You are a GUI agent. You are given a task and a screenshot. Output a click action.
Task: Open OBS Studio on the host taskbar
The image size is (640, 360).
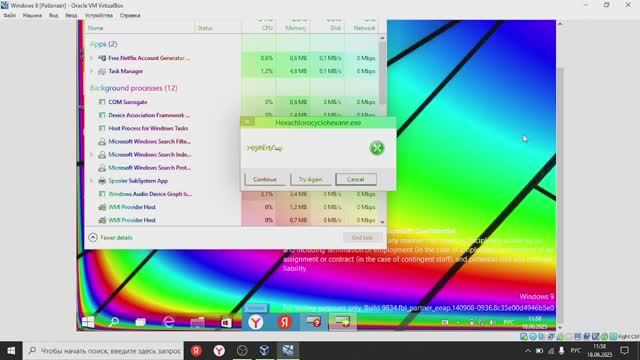point(242,351)
